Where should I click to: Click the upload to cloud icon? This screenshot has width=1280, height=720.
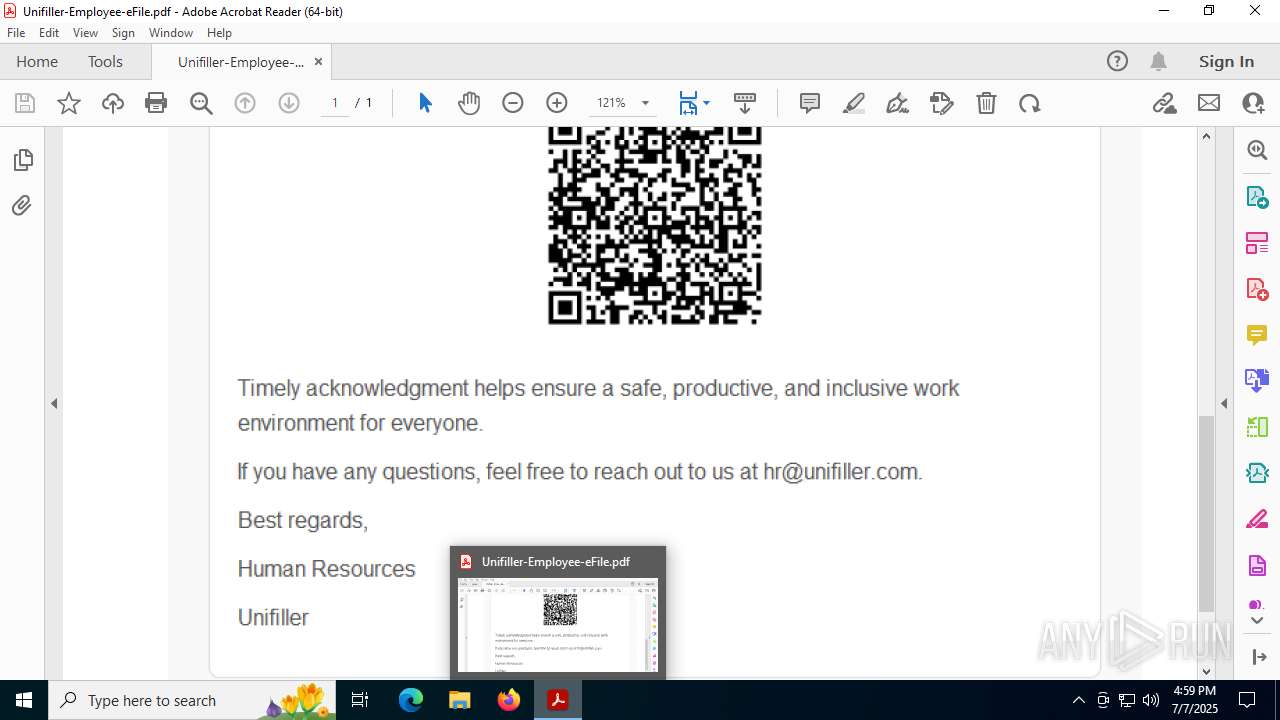[x=113, y=103]
